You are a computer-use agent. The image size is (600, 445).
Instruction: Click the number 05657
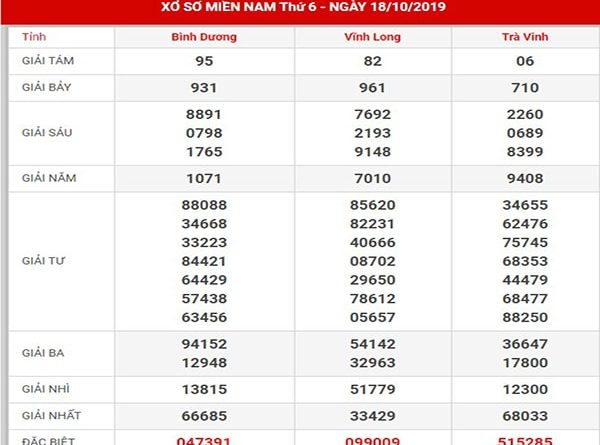372,317
